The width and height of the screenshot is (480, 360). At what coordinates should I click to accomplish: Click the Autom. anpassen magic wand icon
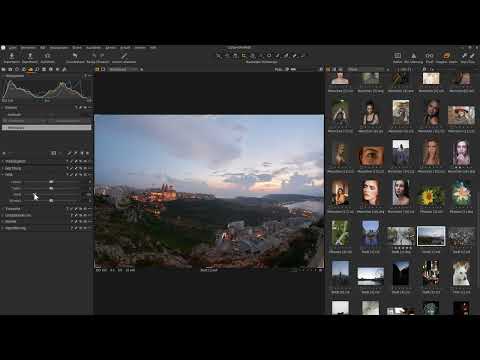click(x=124, y=56)
